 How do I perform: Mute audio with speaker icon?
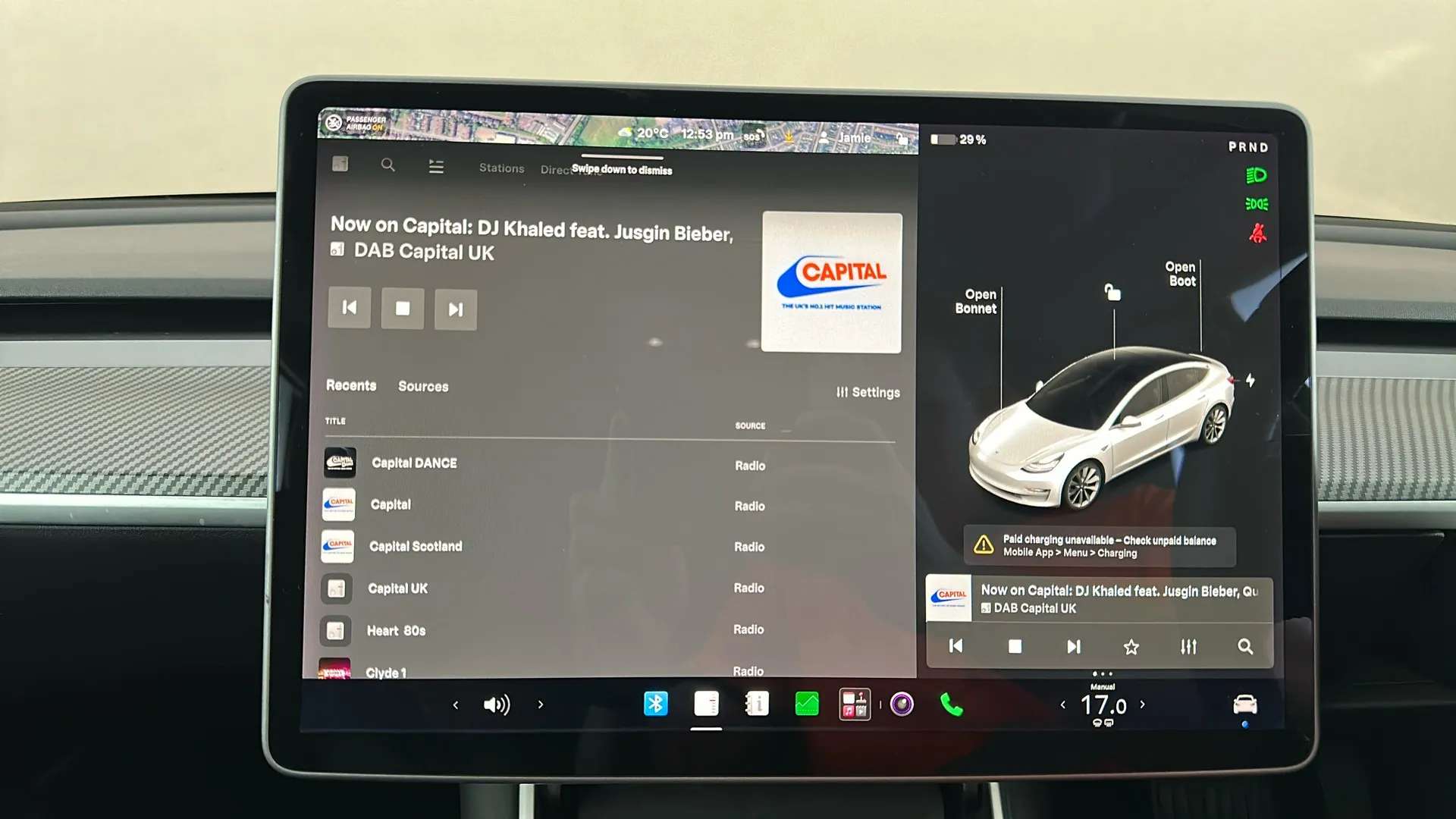497,705
